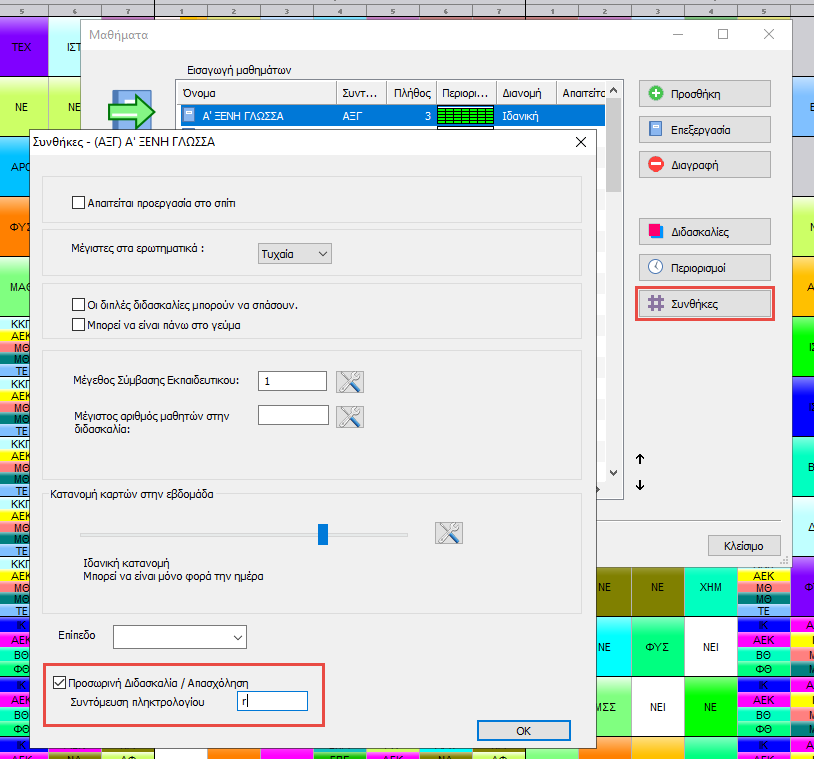Click wrench icon beside Μέγιστος αριθμός μαθητών
814x759 pixels.
(350, 416)
